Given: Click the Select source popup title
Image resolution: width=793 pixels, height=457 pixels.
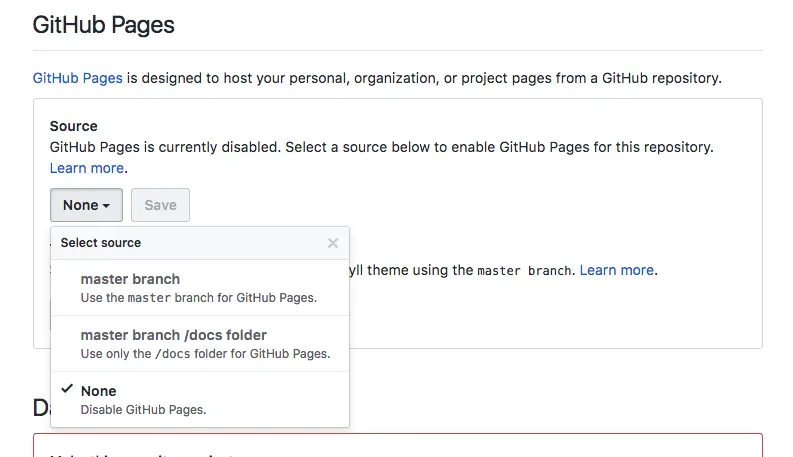Looking at the screenshot, I should pyautogui.click(x=101, y=243).
